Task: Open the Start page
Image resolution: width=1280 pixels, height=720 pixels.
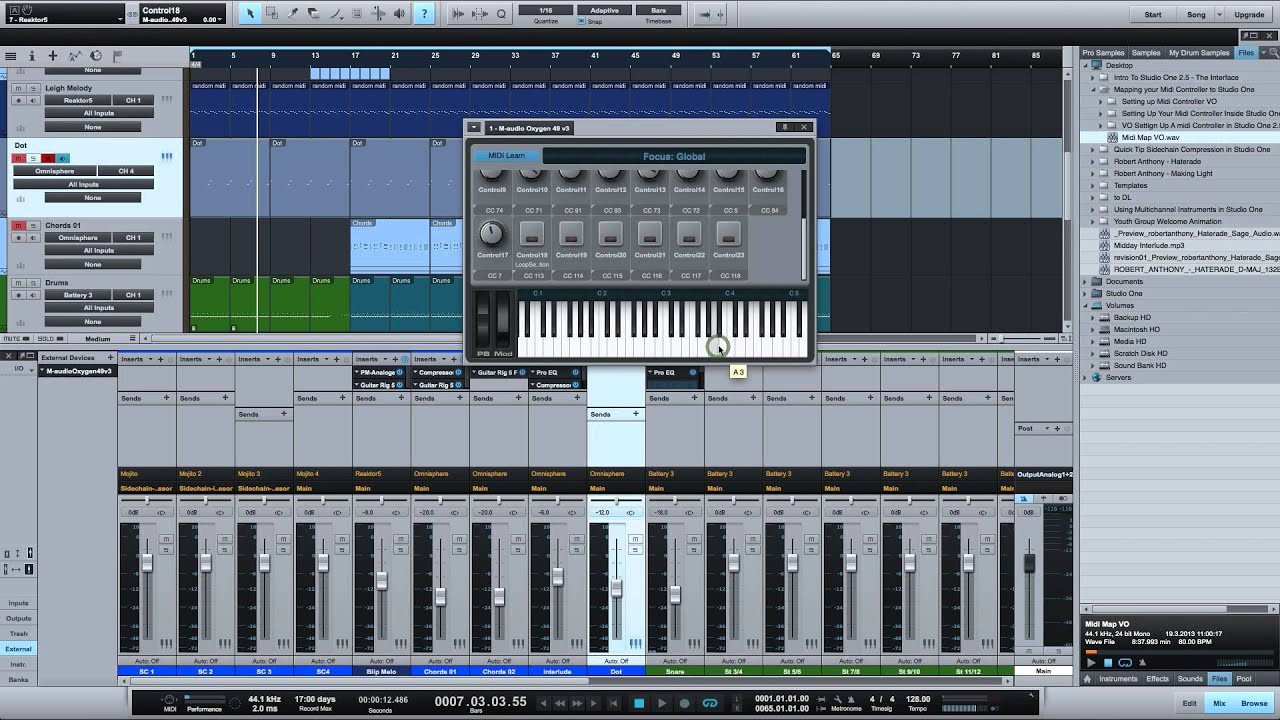Action: click(x=1153, y=15)
